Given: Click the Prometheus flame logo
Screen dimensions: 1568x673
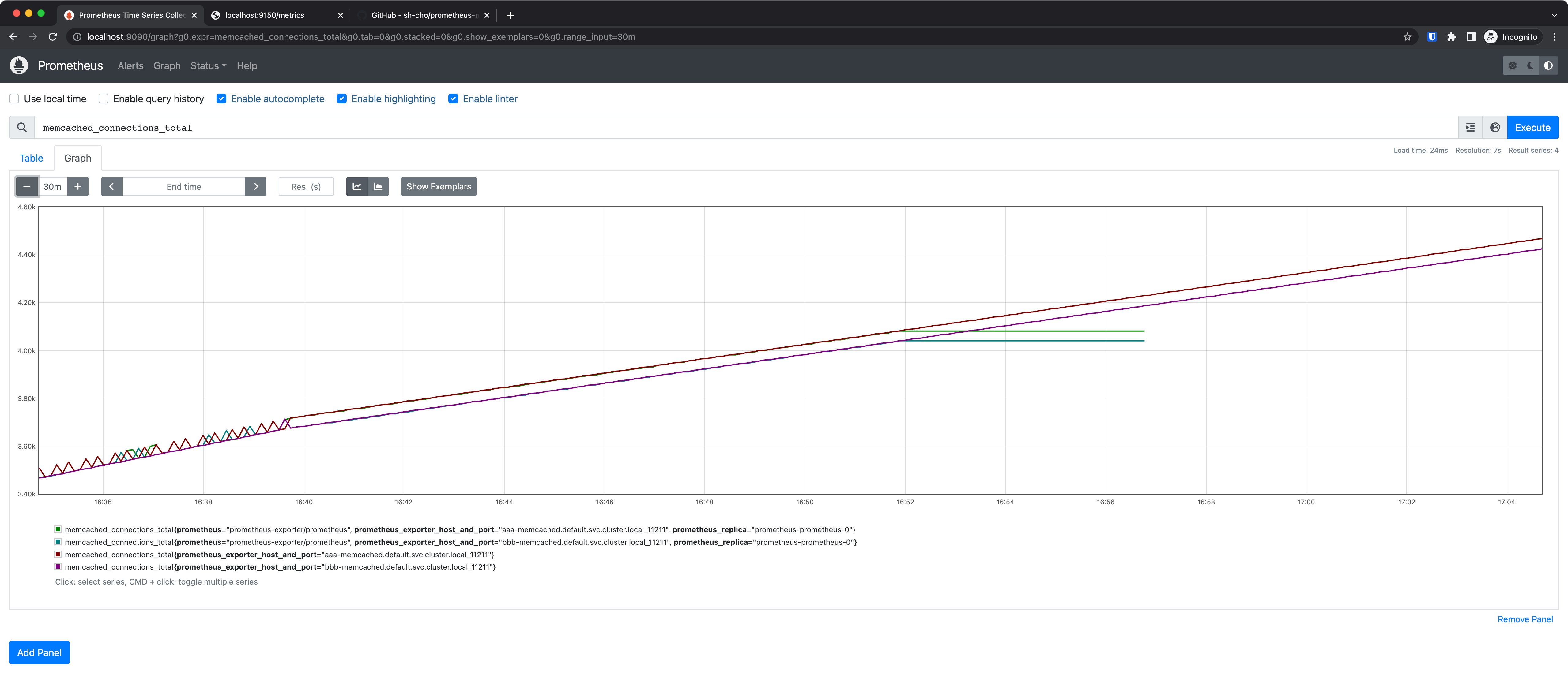Looking at the screenshot, I should click(19, 66).
